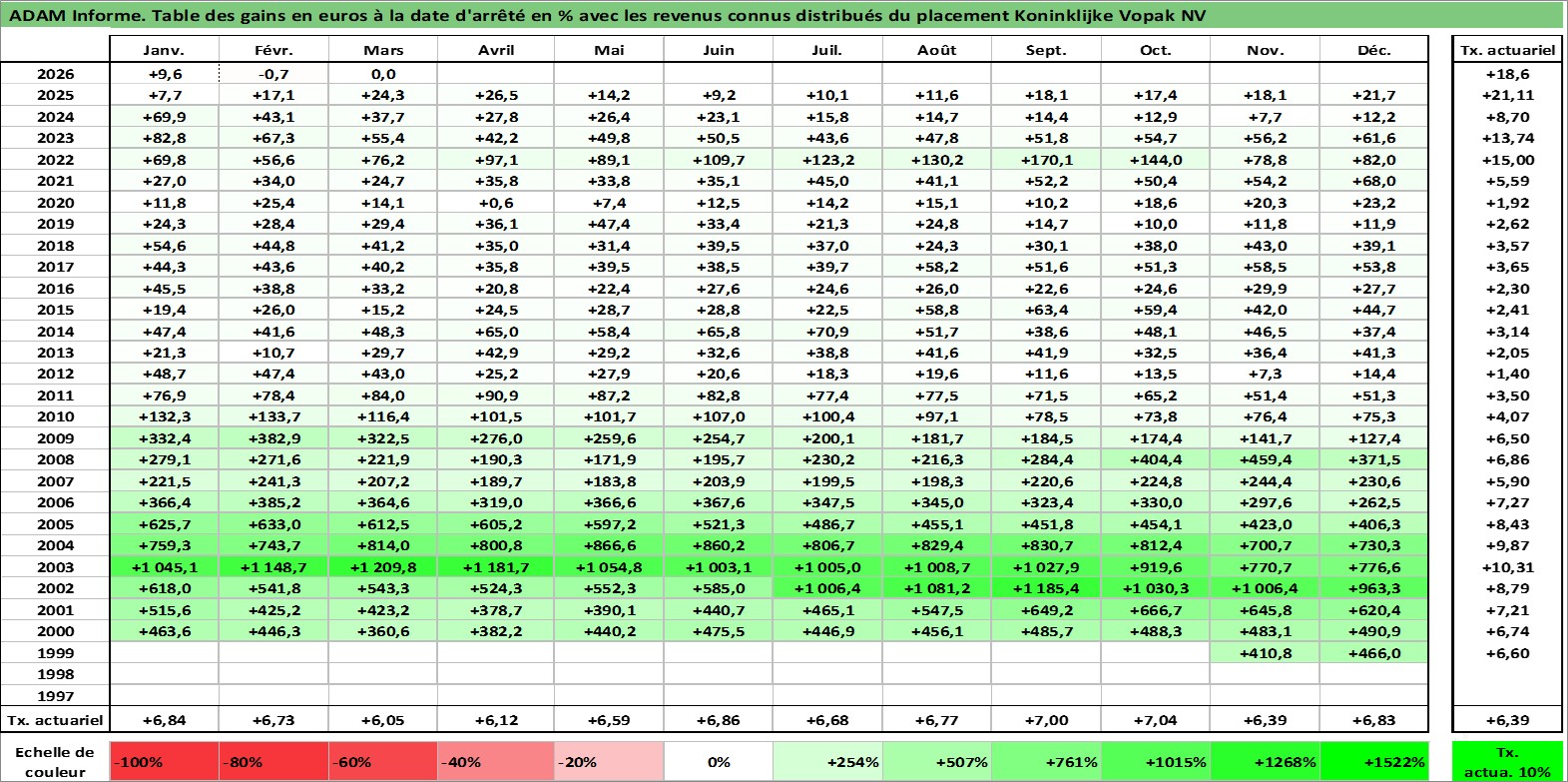Click the "Déc." column header
The width and height of the screenshot is (1568, 782).
(1374, 50)
